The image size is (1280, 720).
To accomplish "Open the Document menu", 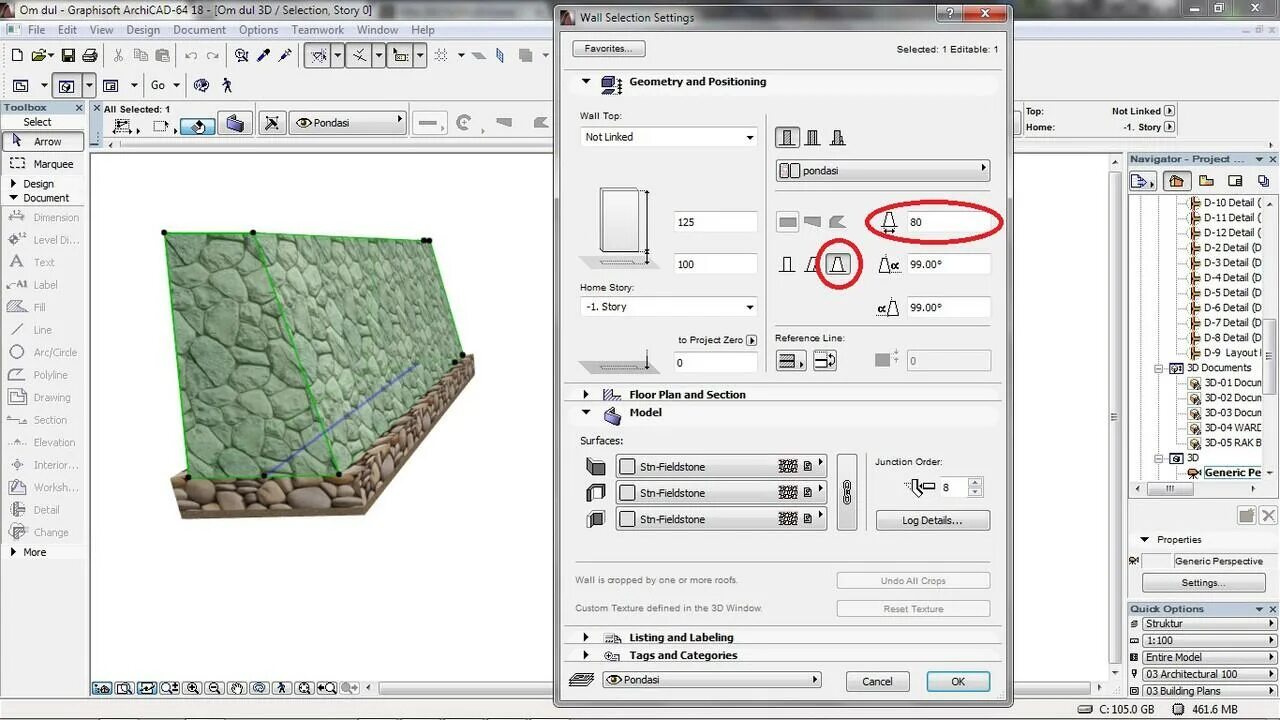I will click(199, 30).
